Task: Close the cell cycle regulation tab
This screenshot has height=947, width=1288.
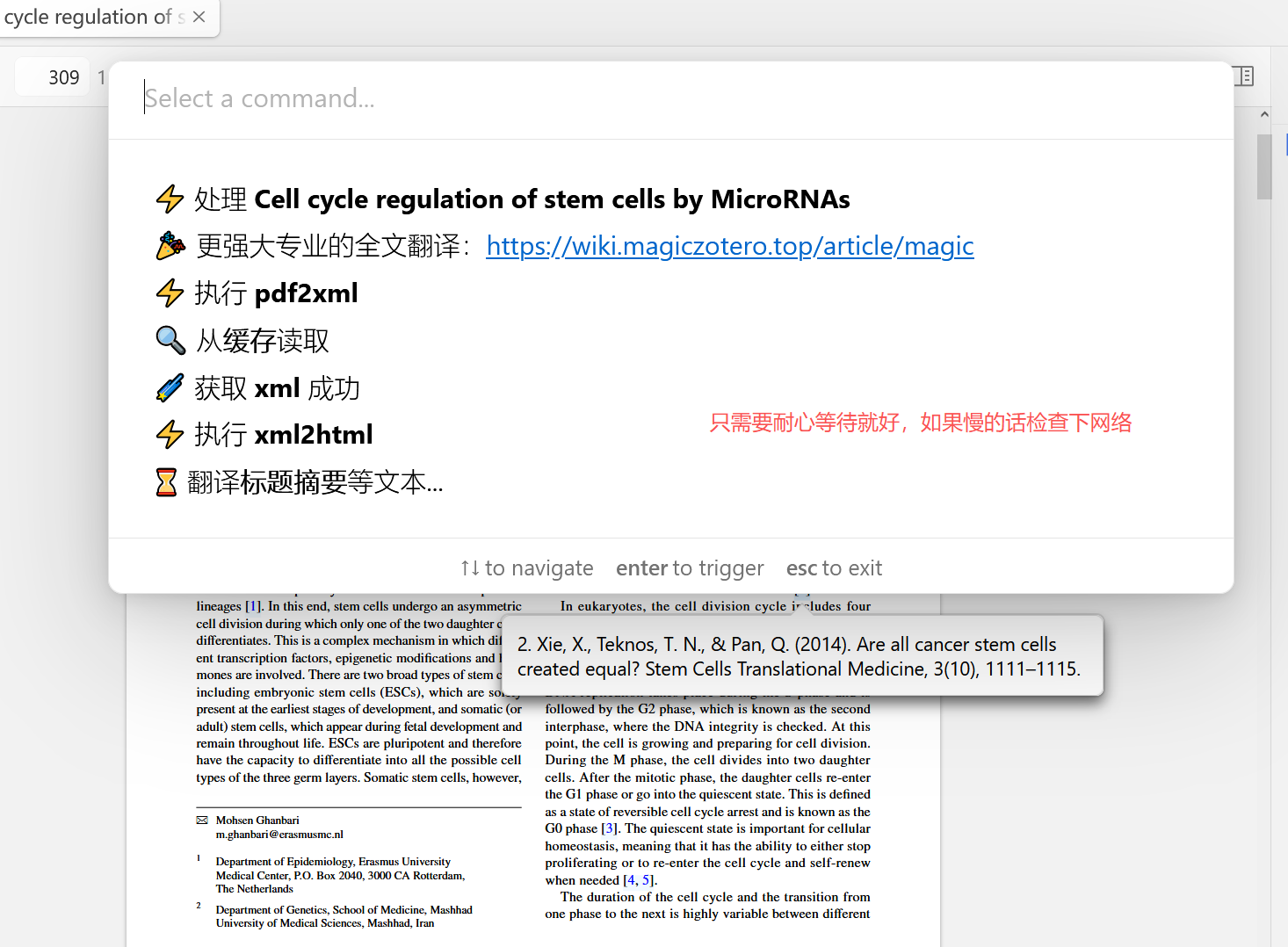Action: (199, 17)
